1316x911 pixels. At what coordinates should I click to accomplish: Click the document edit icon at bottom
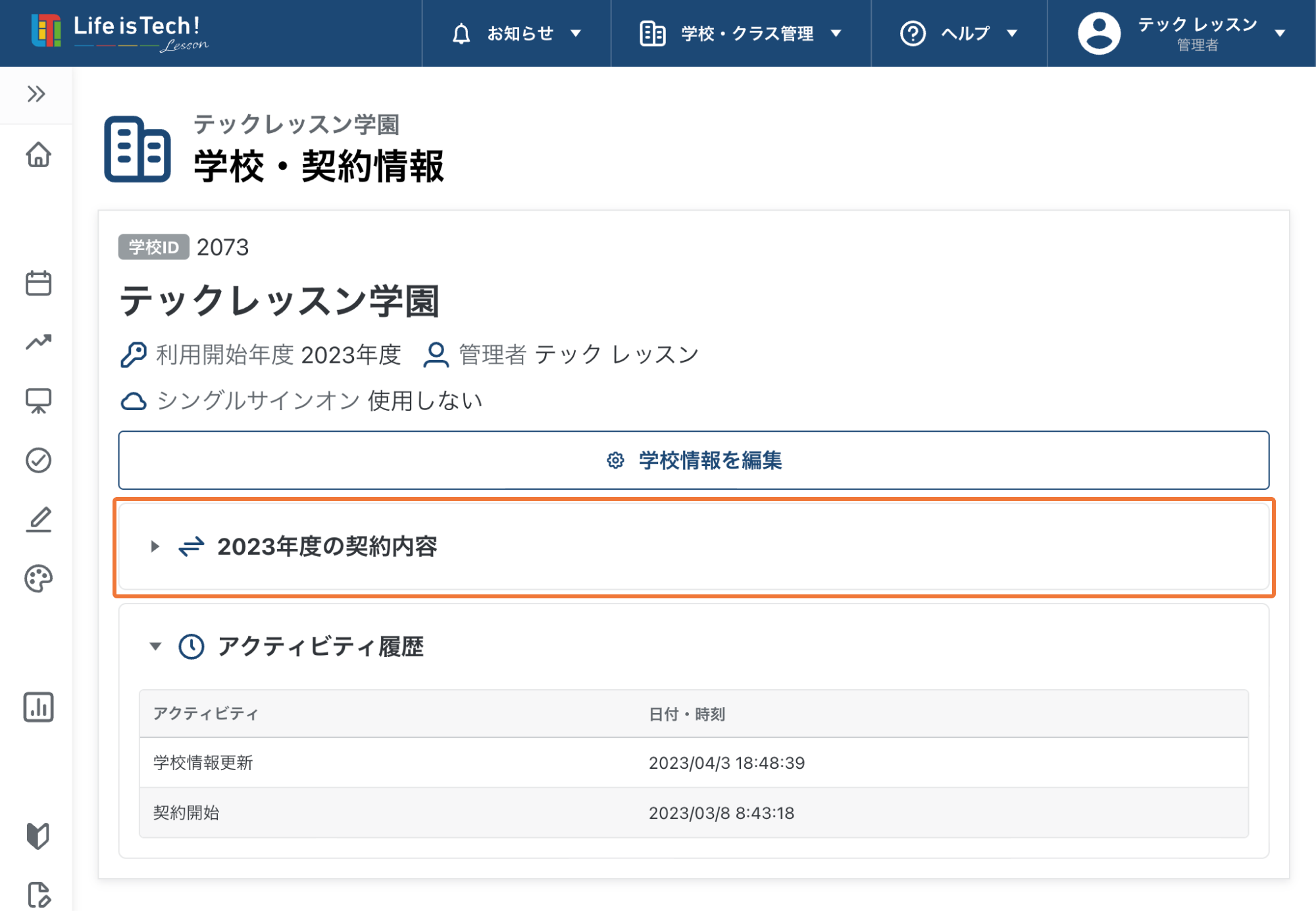pyautogui.click(x=38, y=895)
